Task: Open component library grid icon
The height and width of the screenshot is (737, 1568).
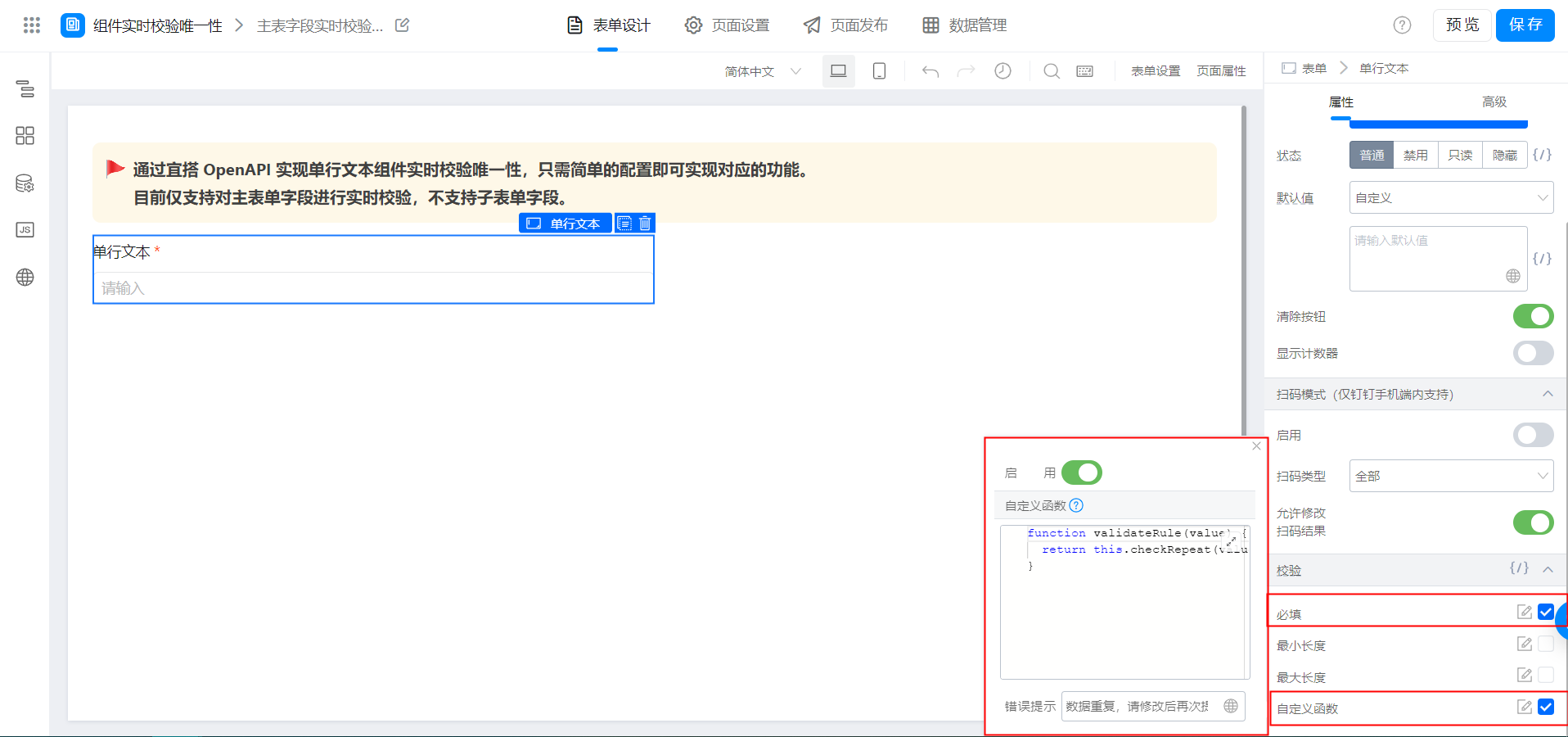Action: tap(25, 136)
